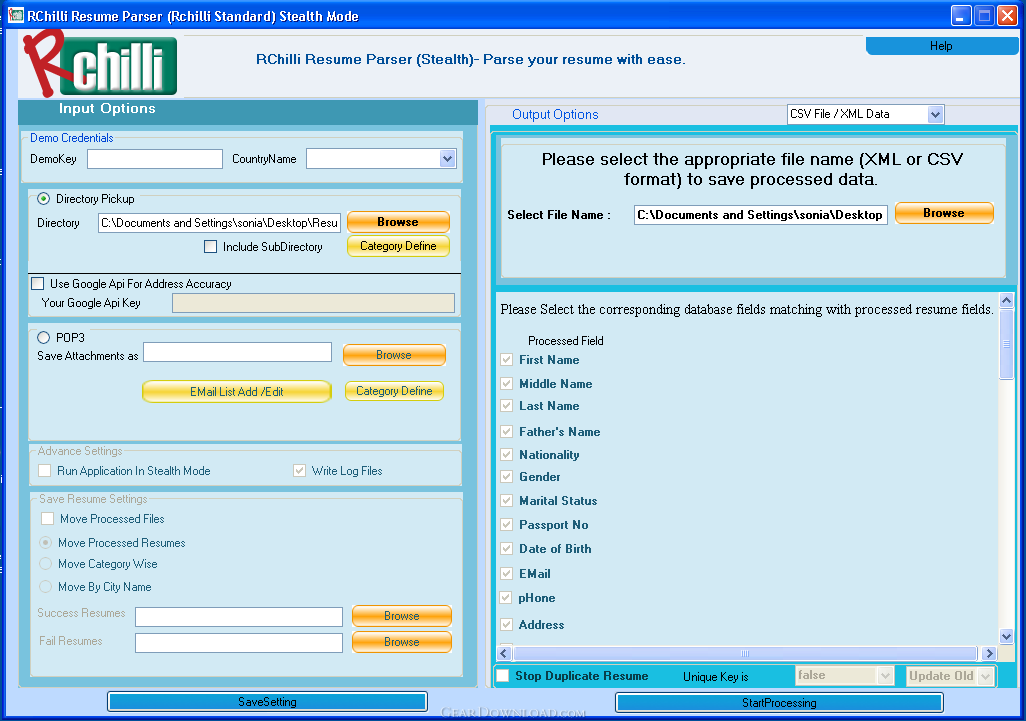Toggle the Marital Status checkbox
The width and height of the screenshot is (1026, 721).
pyautogui.click(x=506, y=501)
